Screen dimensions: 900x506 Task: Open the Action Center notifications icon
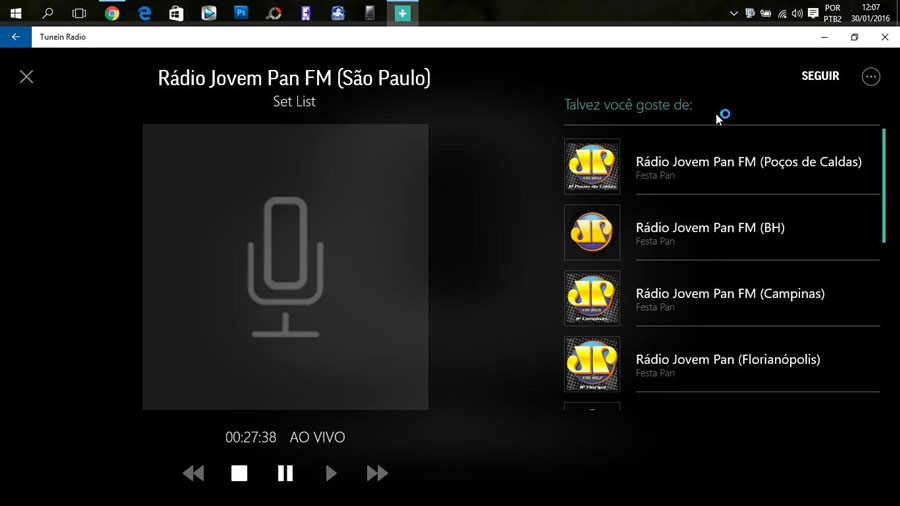pyautogui.click(x=813, y=13)
